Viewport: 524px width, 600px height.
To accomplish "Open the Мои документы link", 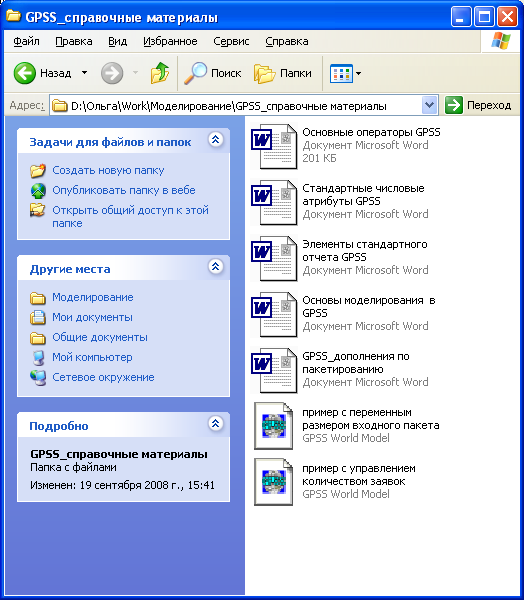I will (92, 317).
